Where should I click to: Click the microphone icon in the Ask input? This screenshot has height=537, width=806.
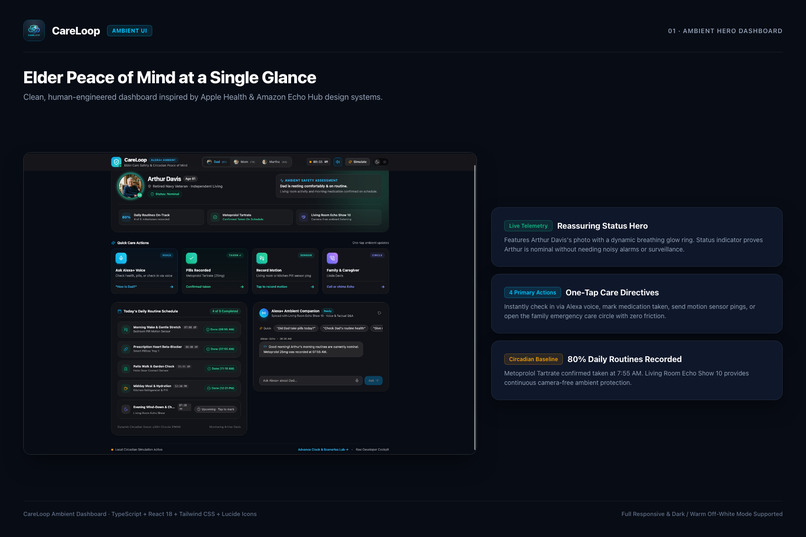[x=357, y=381]
